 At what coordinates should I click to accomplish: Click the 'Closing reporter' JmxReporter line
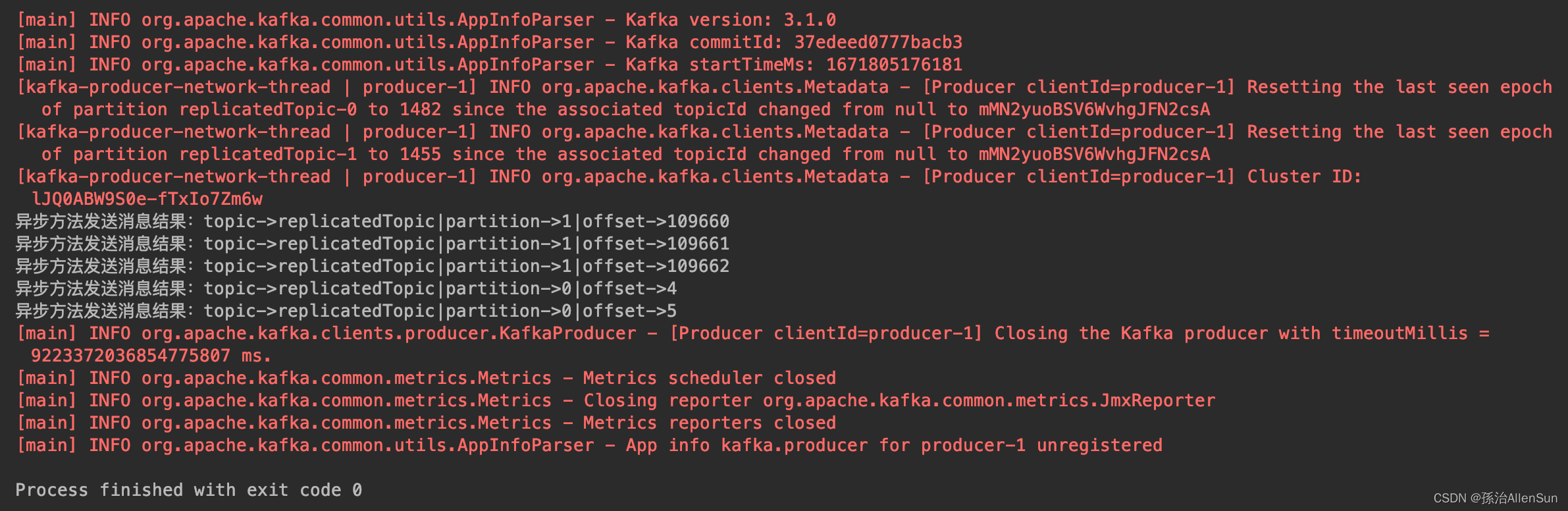[x=615, y=400]
